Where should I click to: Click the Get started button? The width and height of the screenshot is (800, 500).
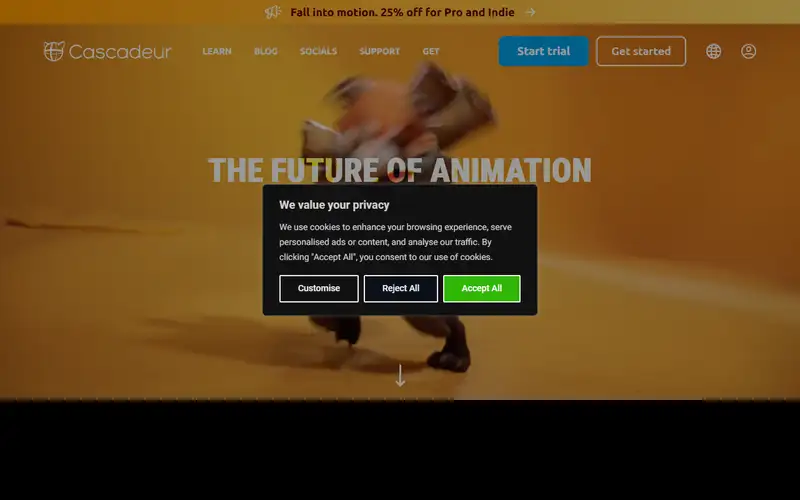tap(641, 51)
